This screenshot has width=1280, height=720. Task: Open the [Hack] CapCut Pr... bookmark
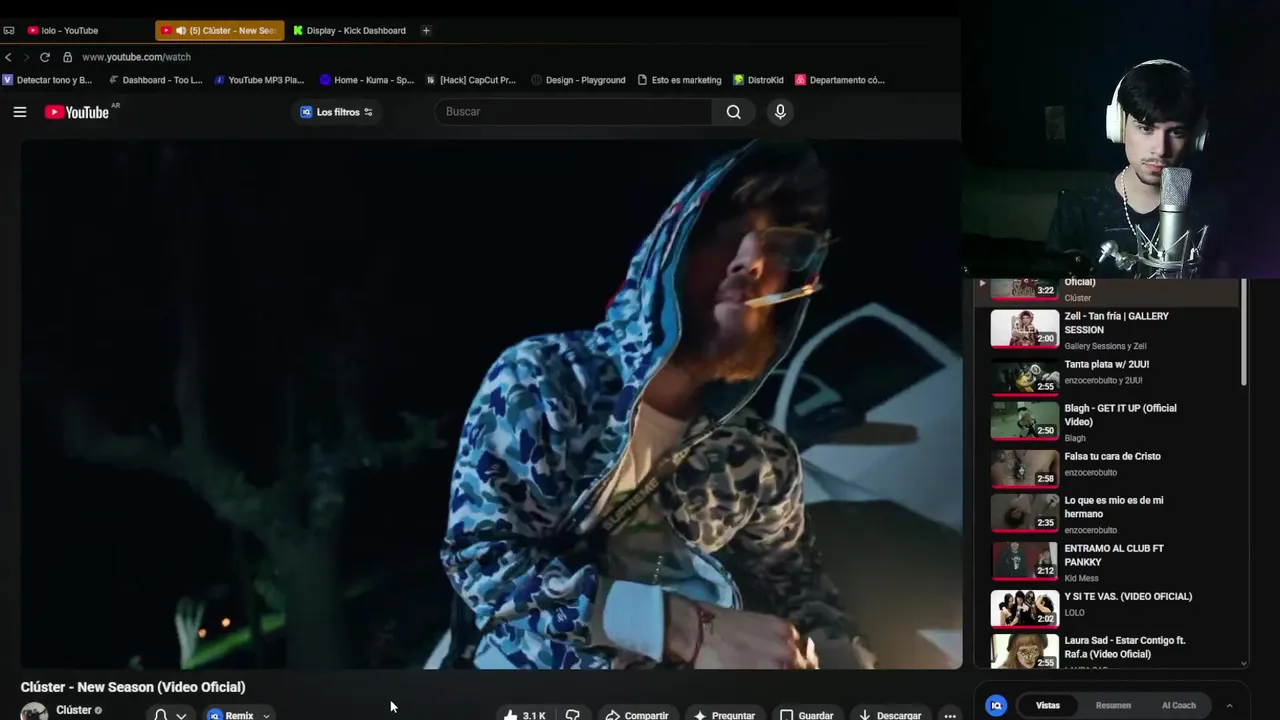coord(471,80)
